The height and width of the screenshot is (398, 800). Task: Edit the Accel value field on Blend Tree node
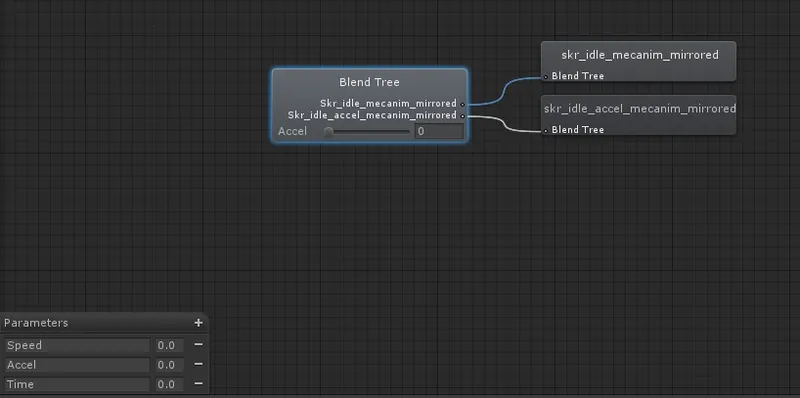[x=439, y=132]
